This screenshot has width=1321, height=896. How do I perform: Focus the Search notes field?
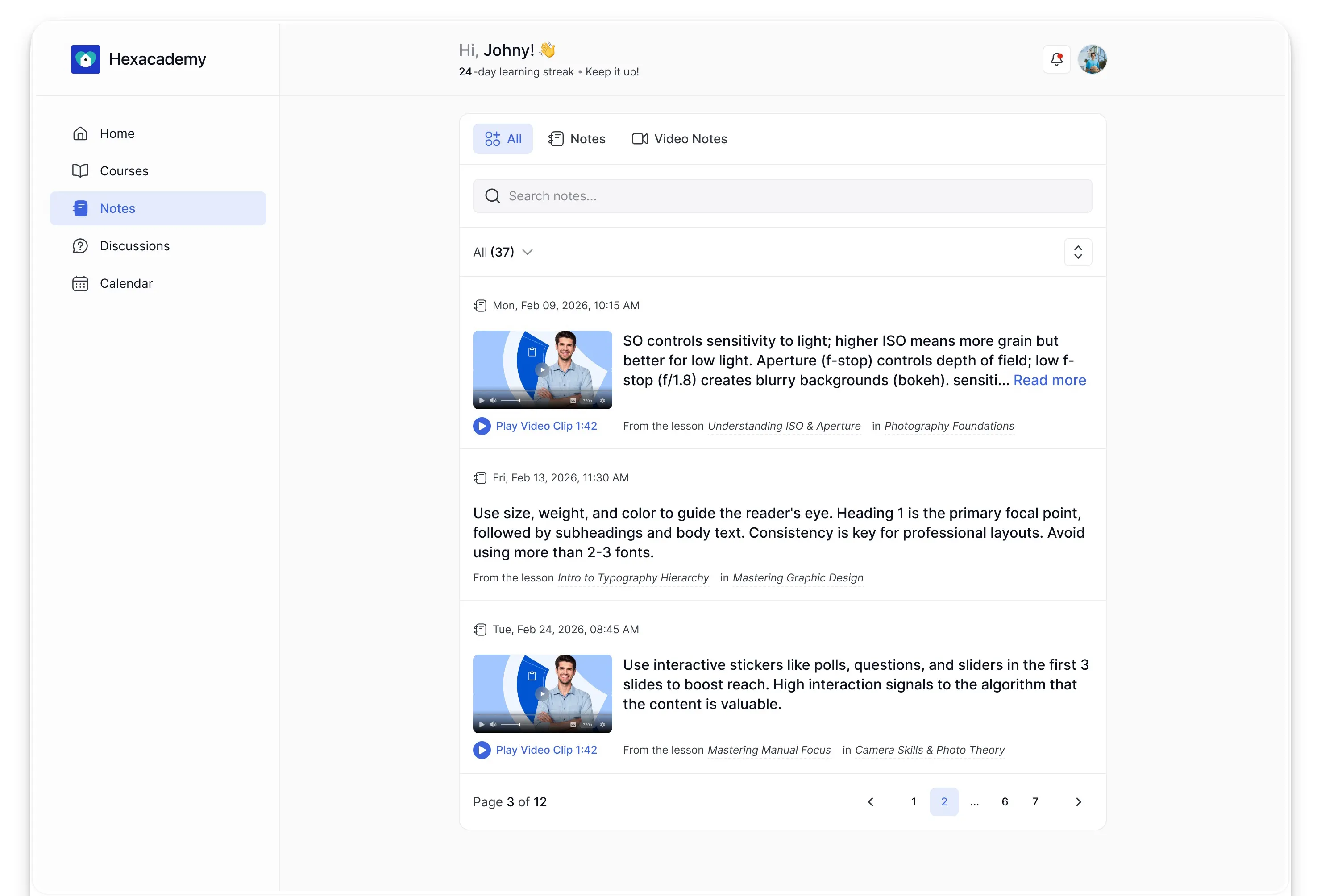click(x=783, y=196)
